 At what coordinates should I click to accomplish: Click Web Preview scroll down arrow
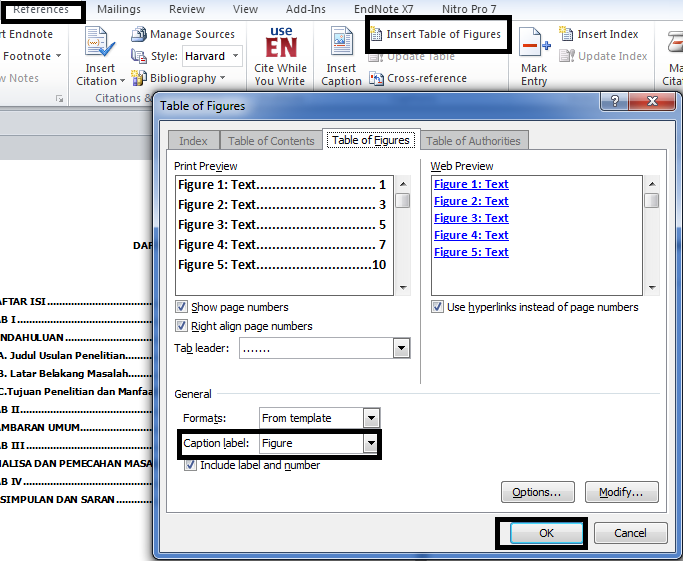652,287
